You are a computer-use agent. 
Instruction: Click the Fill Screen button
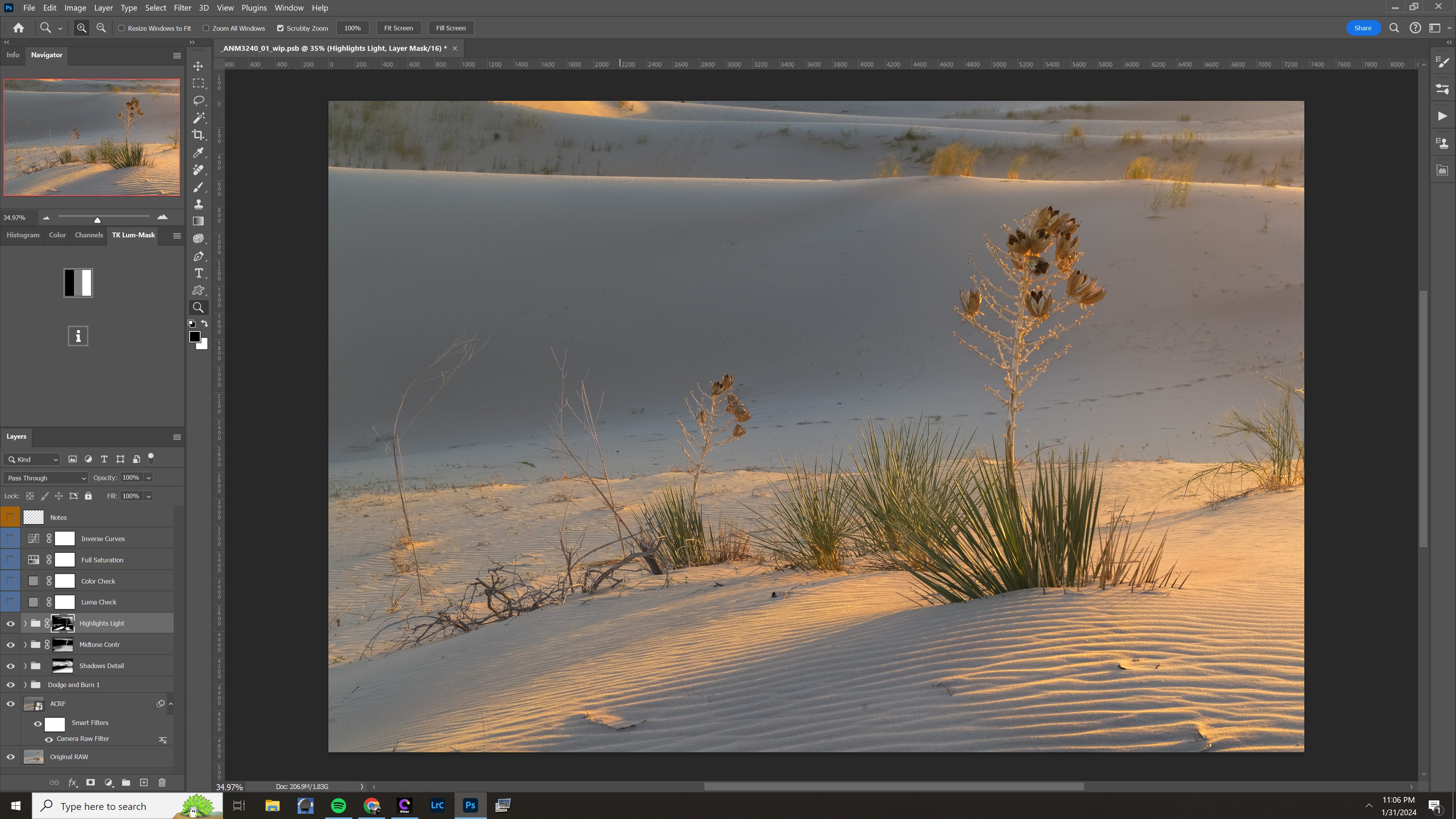[x=450, y=28]
